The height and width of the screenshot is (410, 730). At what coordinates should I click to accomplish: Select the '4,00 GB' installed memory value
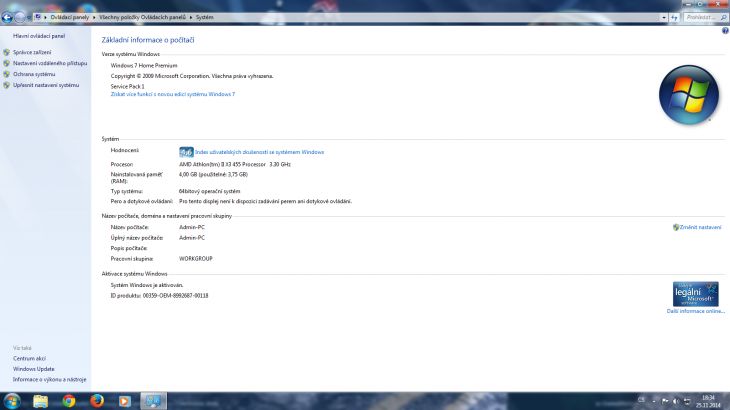188,175
